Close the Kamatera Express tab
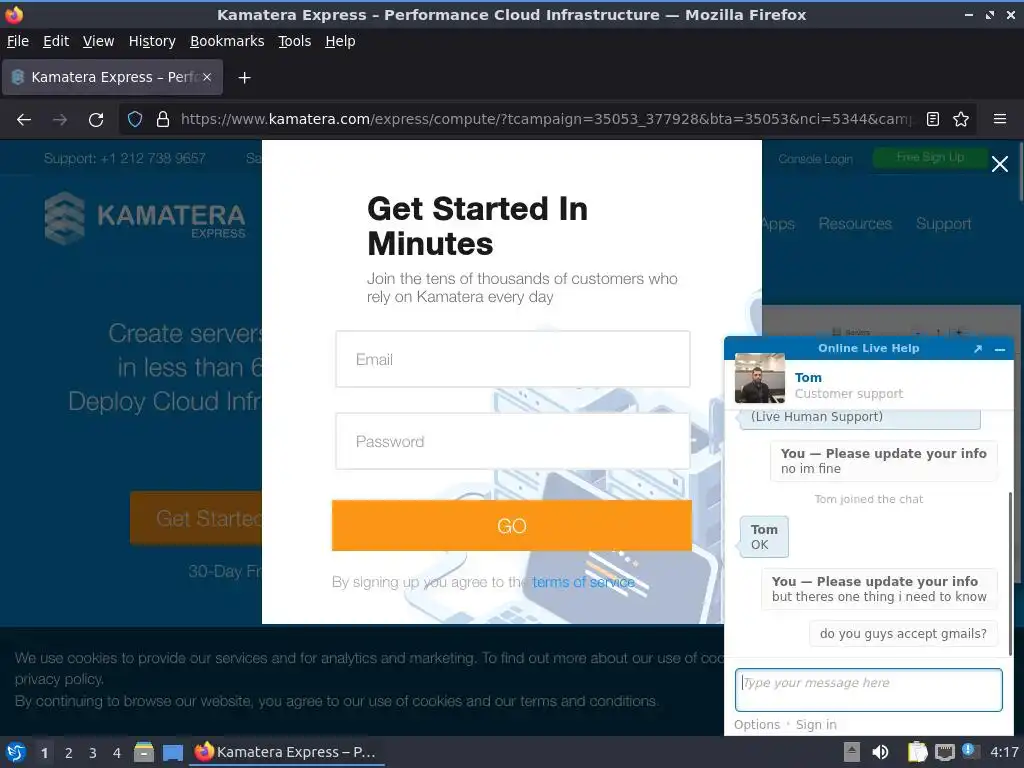This screenshot has width=1024, height=768. click(x=206, y=77)
